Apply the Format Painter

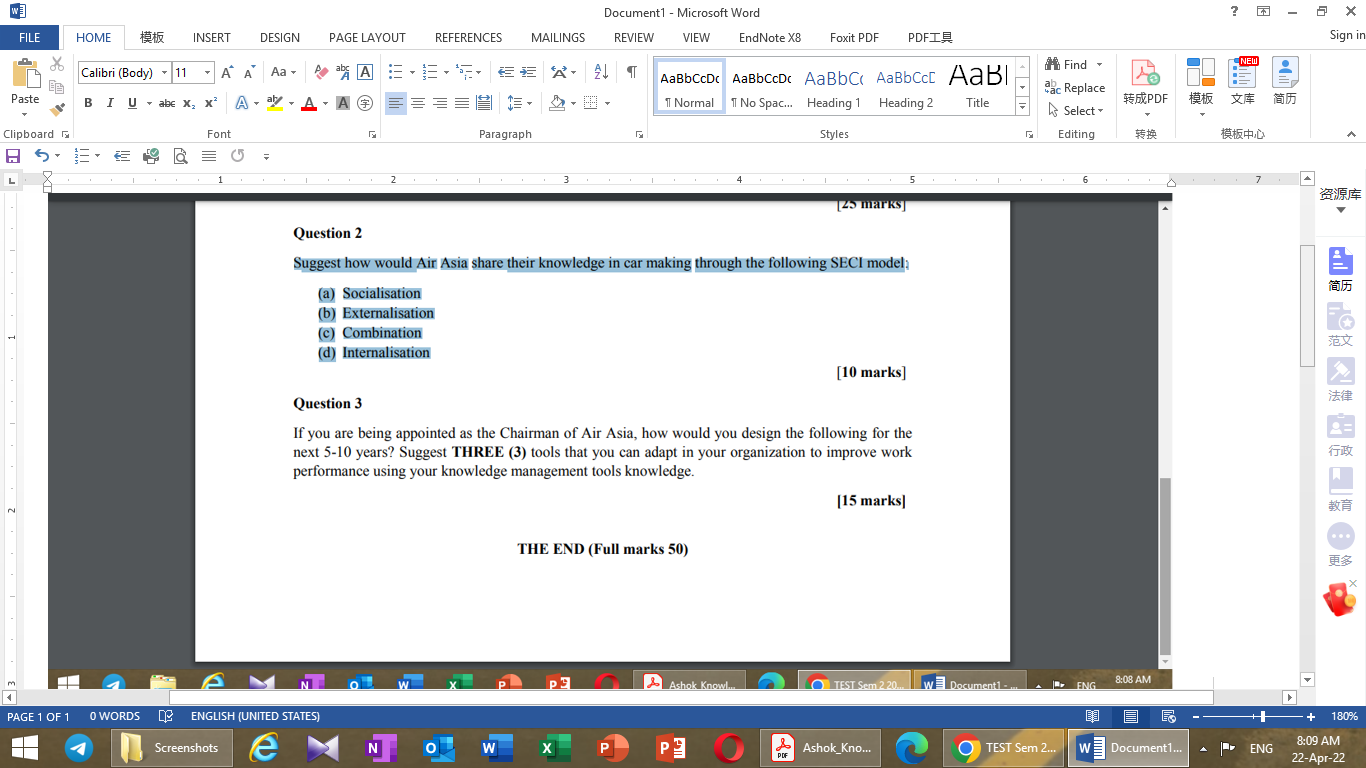click(57, 110)
